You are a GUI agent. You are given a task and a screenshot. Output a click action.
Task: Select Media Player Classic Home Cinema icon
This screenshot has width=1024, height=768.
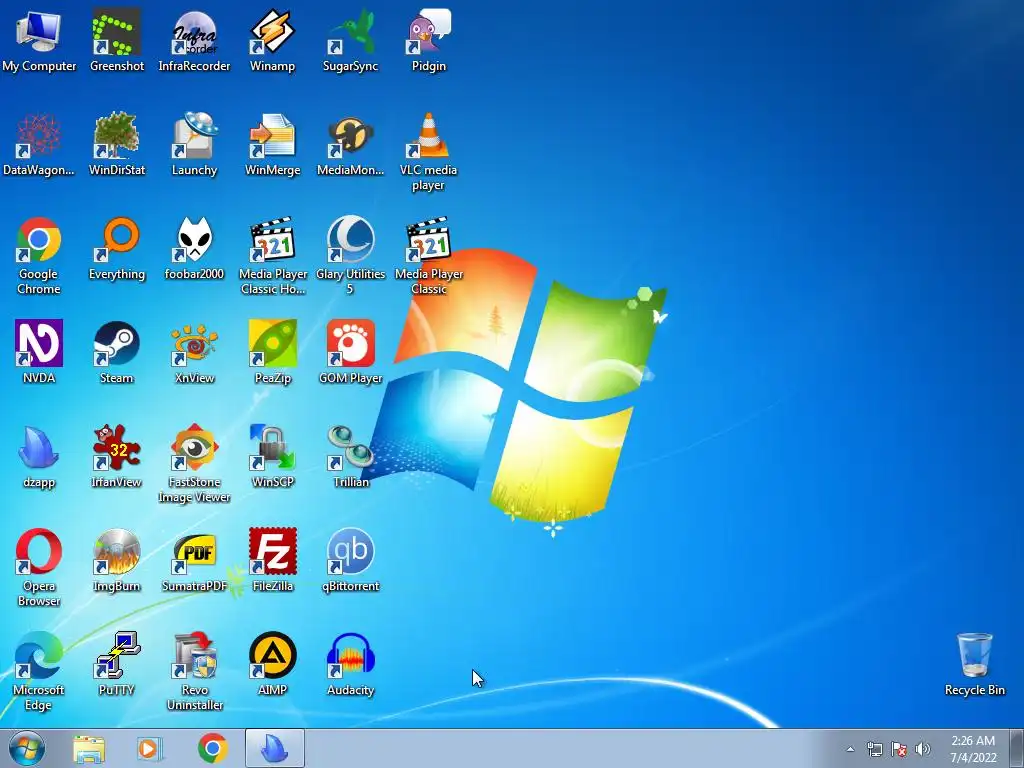pyautogui.click(x=272, y=240)
